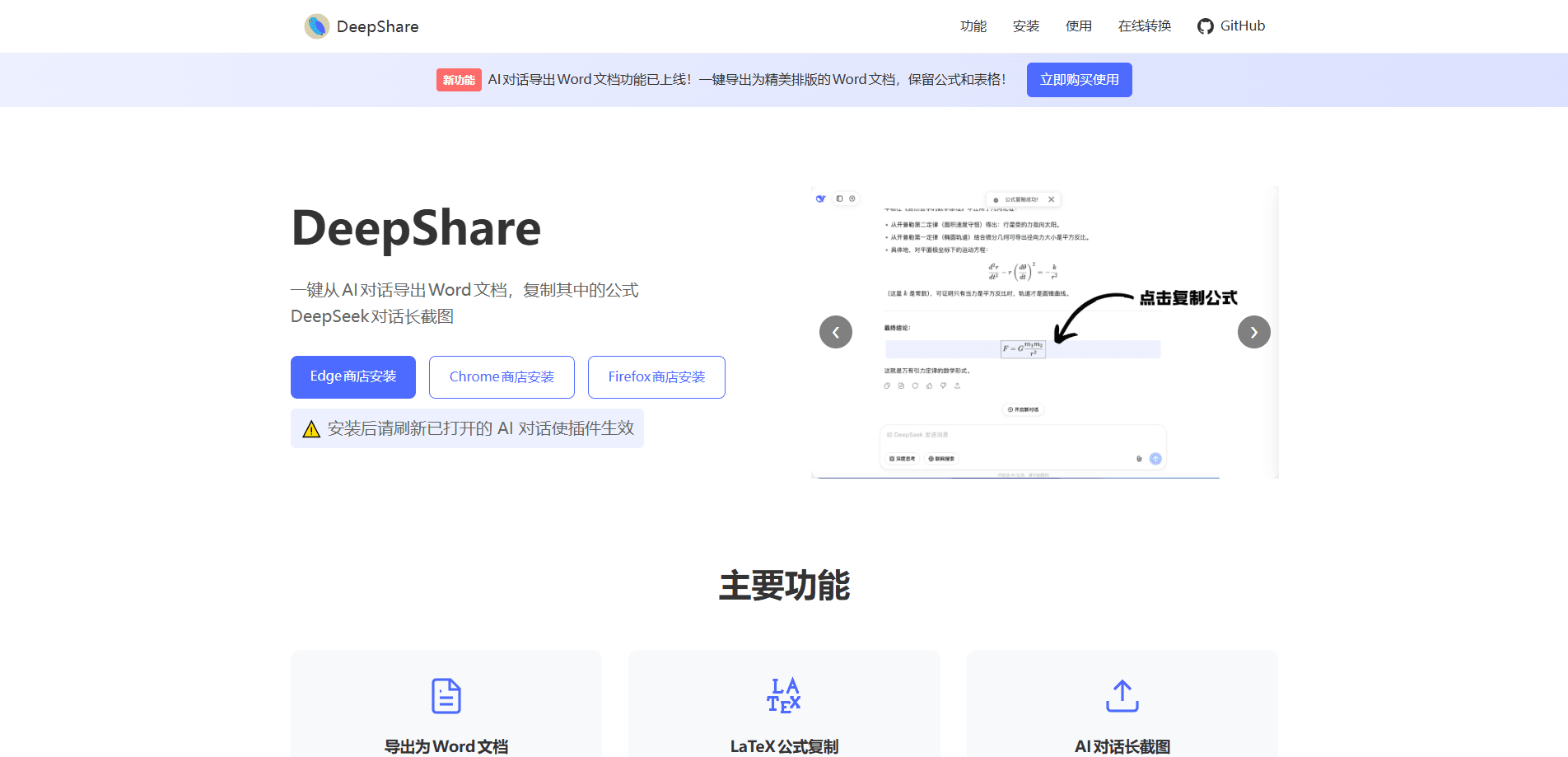The width and height of the screenshot is (1568, 757).
Task: Click the large DeepShare hero heading
Action: tap(416, 228)
